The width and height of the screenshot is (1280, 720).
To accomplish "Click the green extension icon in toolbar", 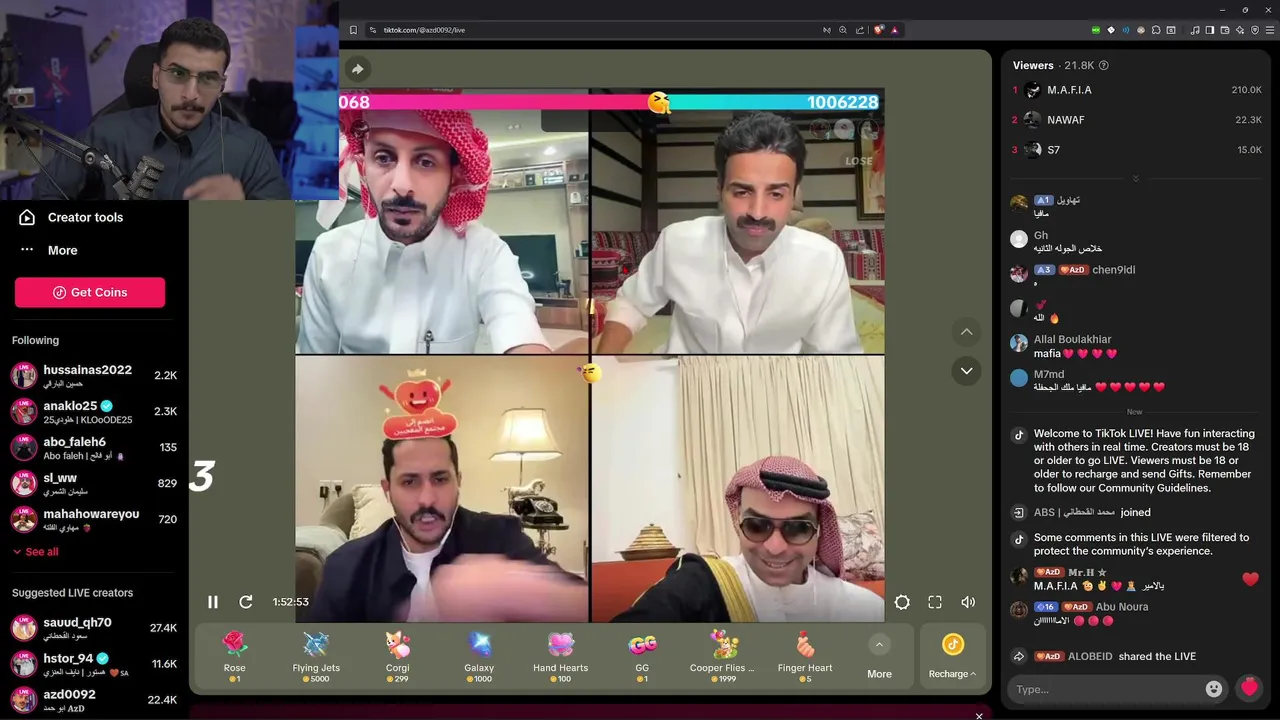I will [x=1096, y=30].
